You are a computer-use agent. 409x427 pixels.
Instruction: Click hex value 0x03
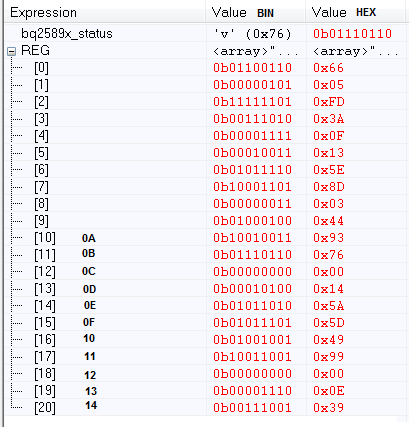click(328, 204)
